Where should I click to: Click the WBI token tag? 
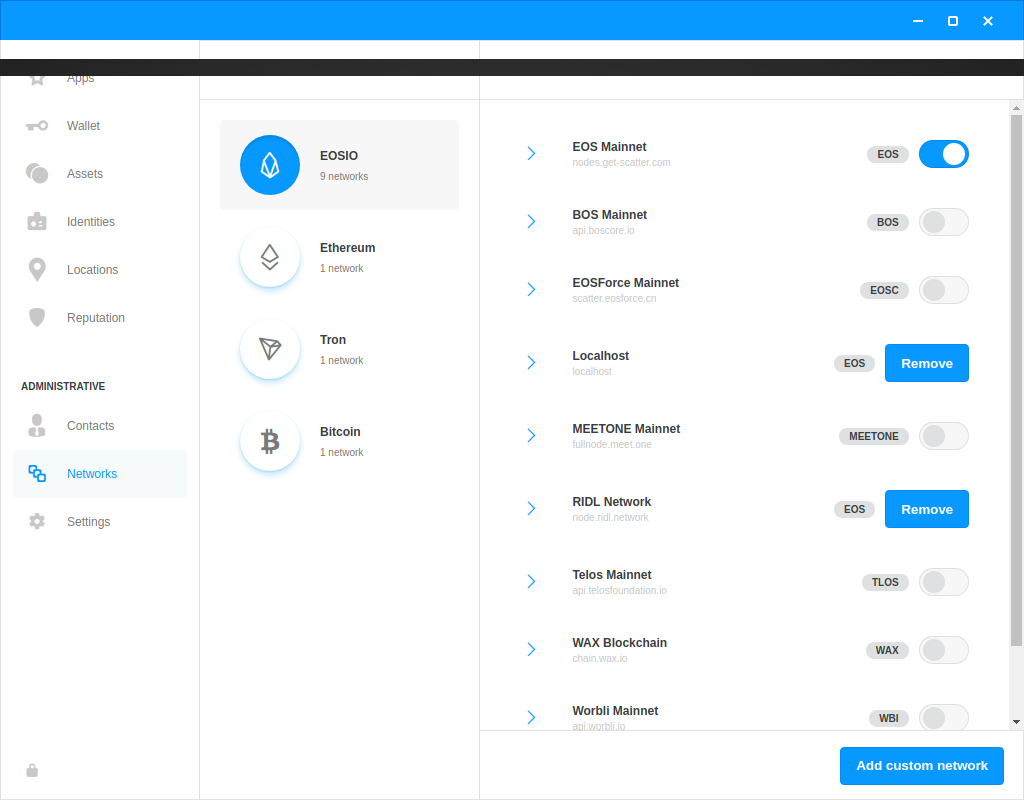[x=888, y=718]
